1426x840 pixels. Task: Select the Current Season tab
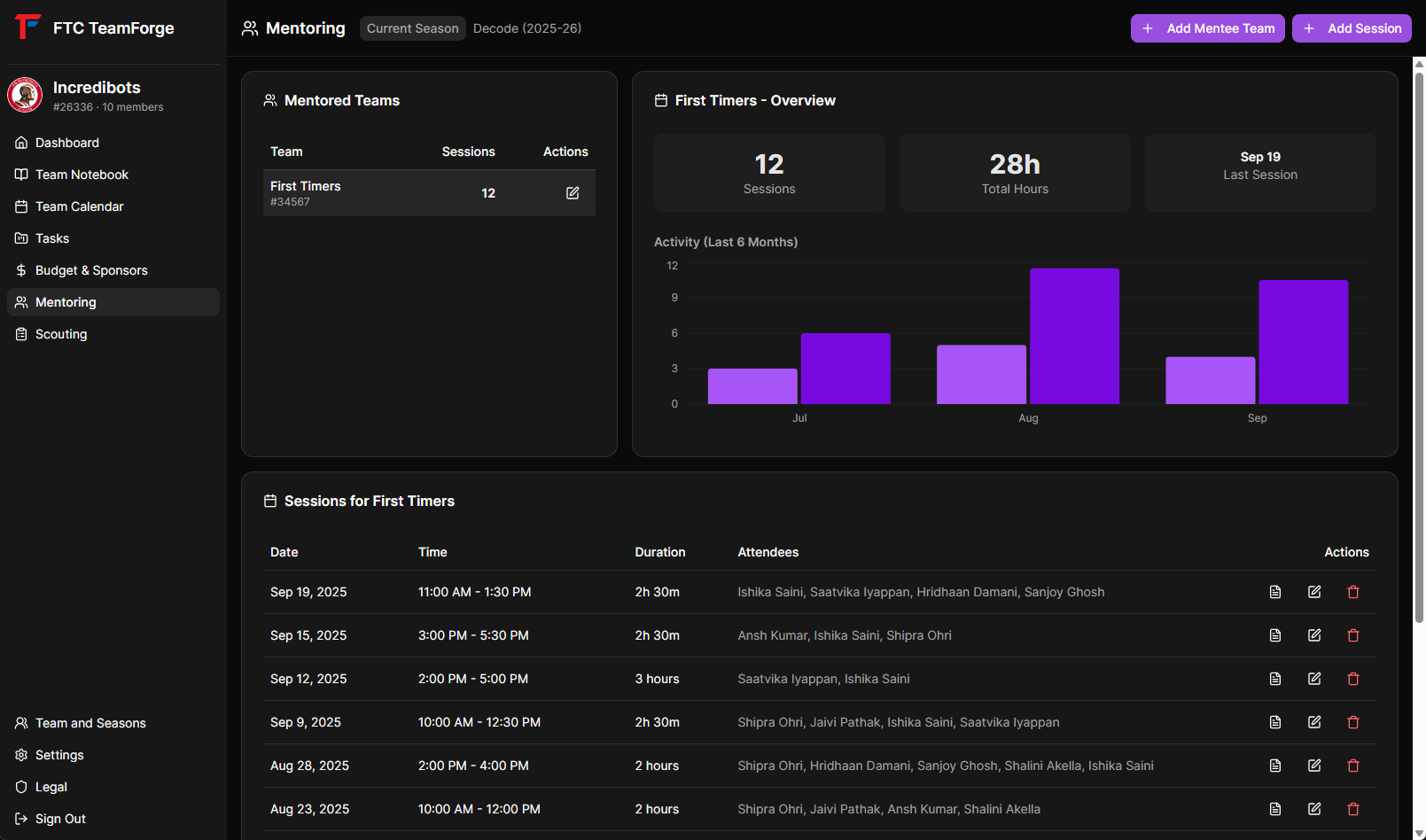[412, 27]
